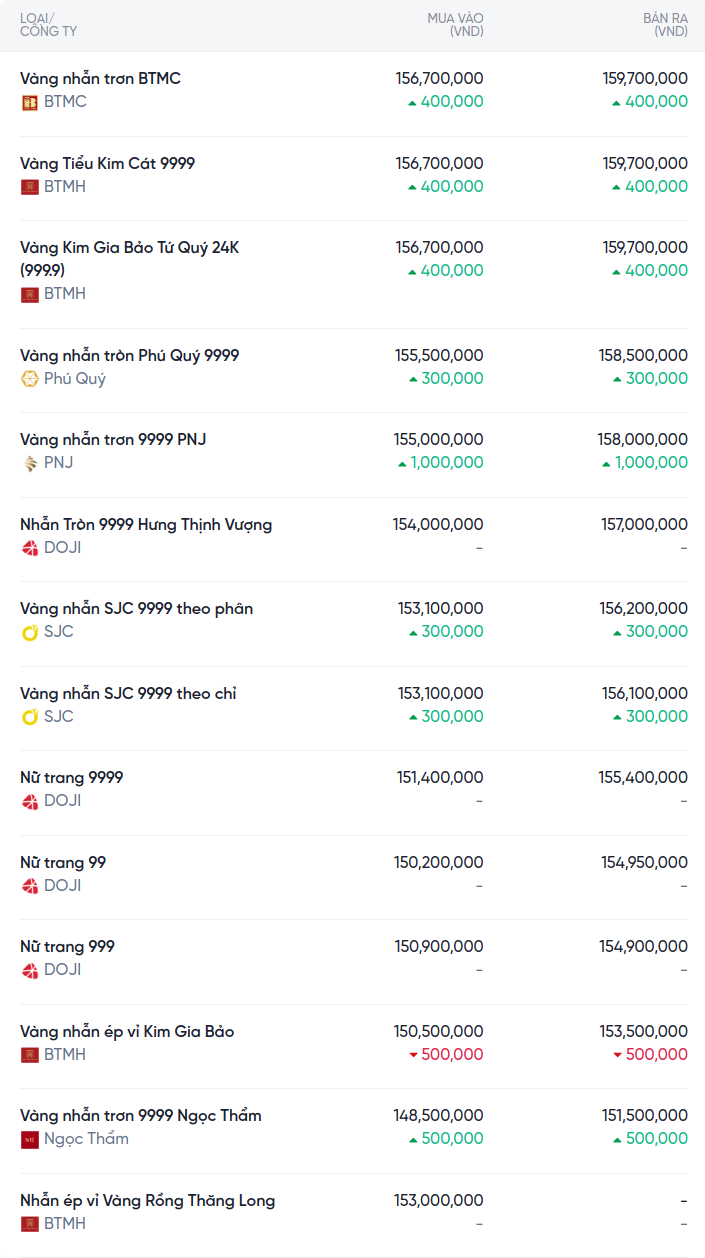Click Nữ trang 99 selling price 154,950,000
The width and height of the screenshot is (705, 1258).
(x=644, y=862)
